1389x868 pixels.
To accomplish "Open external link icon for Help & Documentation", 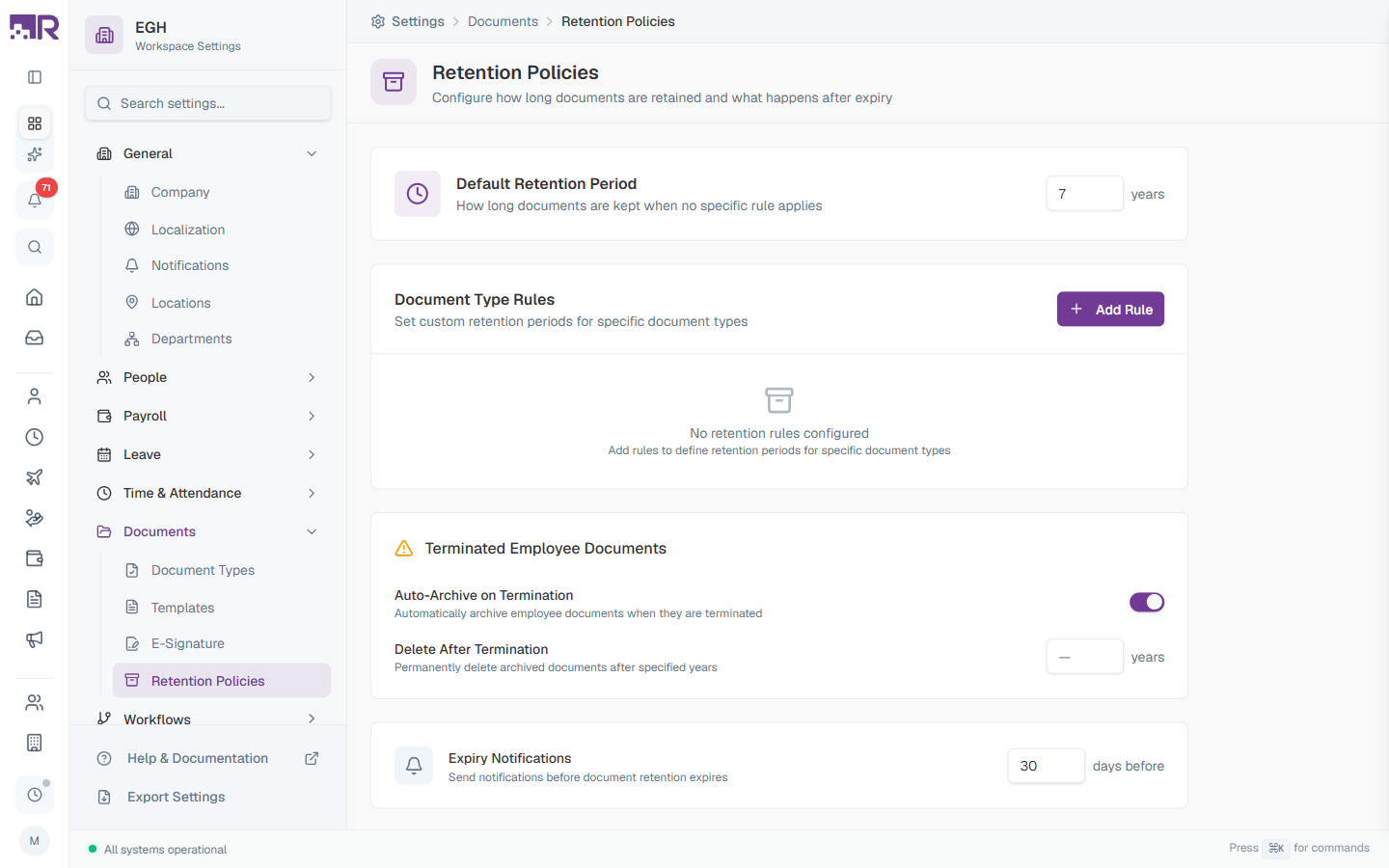I will click(312, 758).
